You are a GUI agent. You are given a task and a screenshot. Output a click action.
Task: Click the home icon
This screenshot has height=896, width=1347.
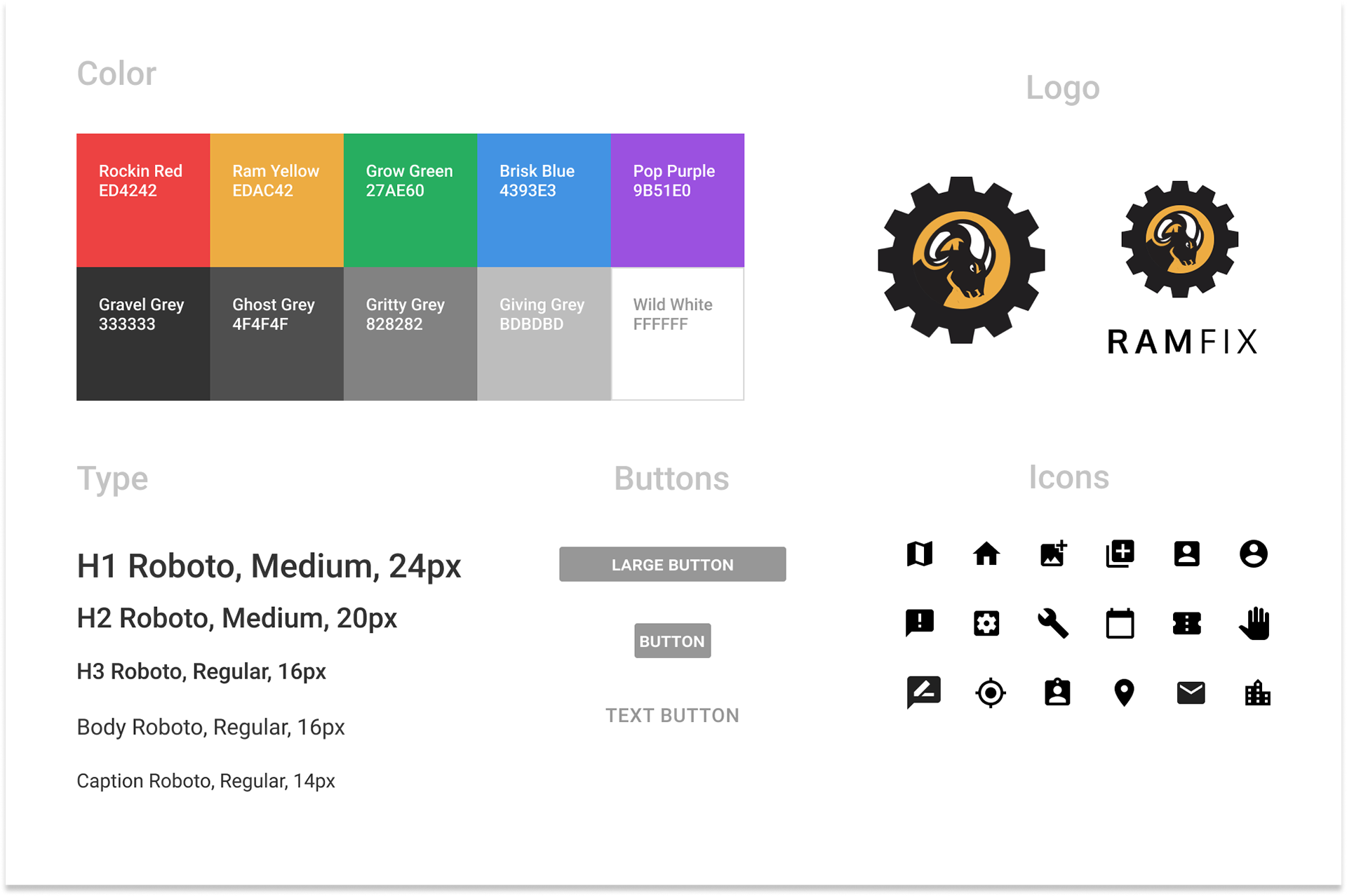click(986, 554)
